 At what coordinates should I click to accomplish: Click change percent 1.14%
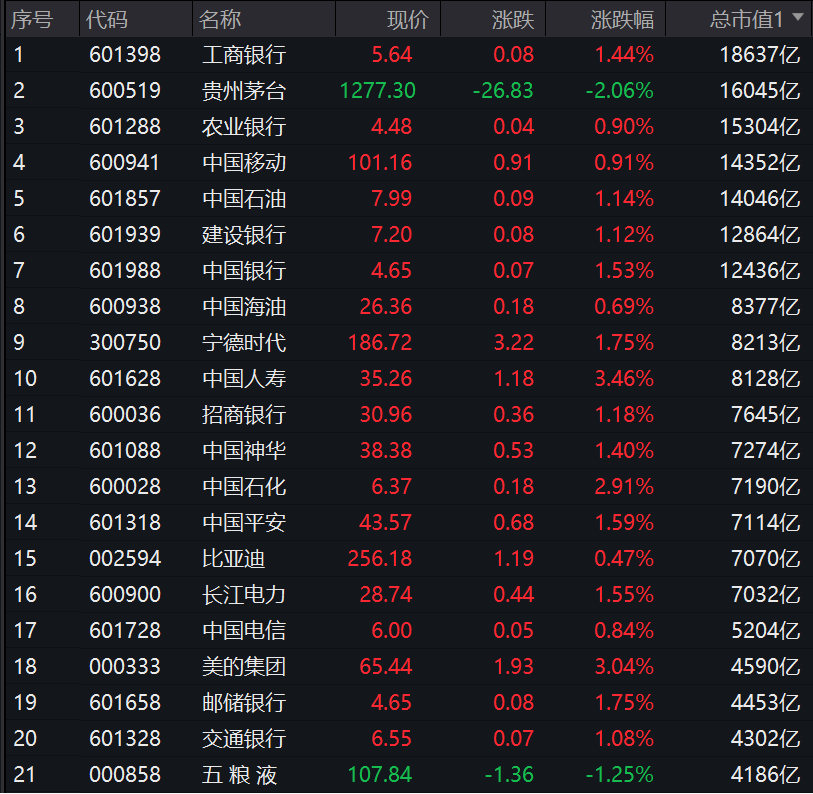[x=624, y=198]
